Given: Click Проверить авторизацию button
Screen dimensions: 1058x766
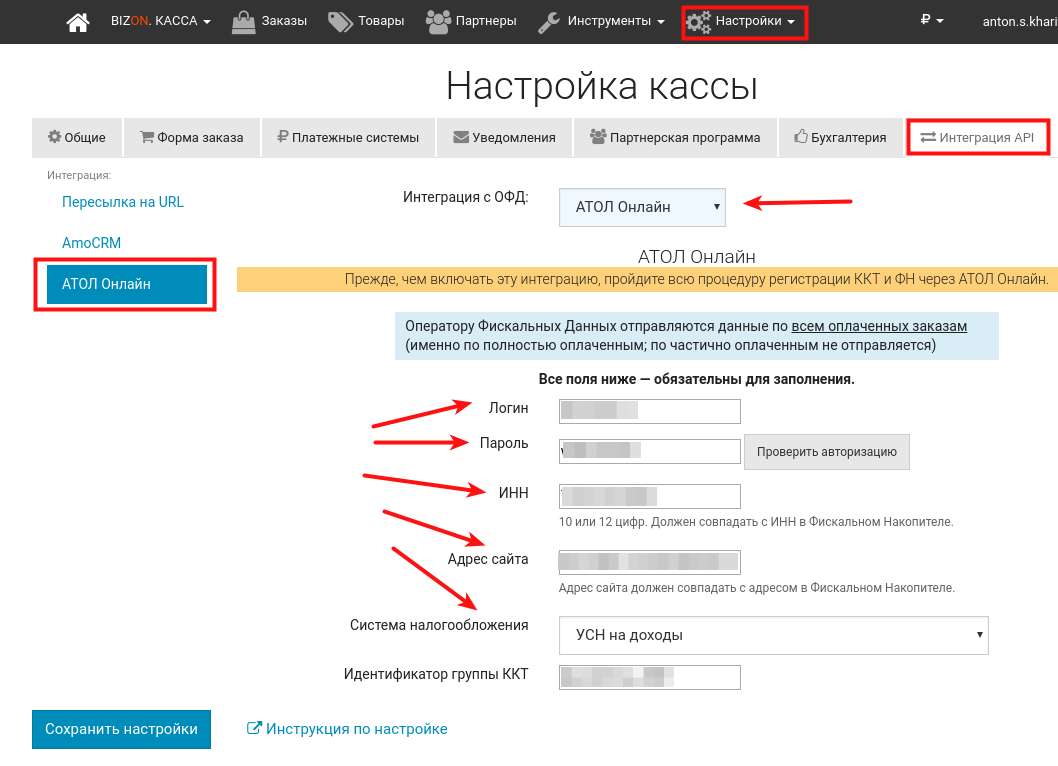Looking at the screenshot, I should coord(826,452).
